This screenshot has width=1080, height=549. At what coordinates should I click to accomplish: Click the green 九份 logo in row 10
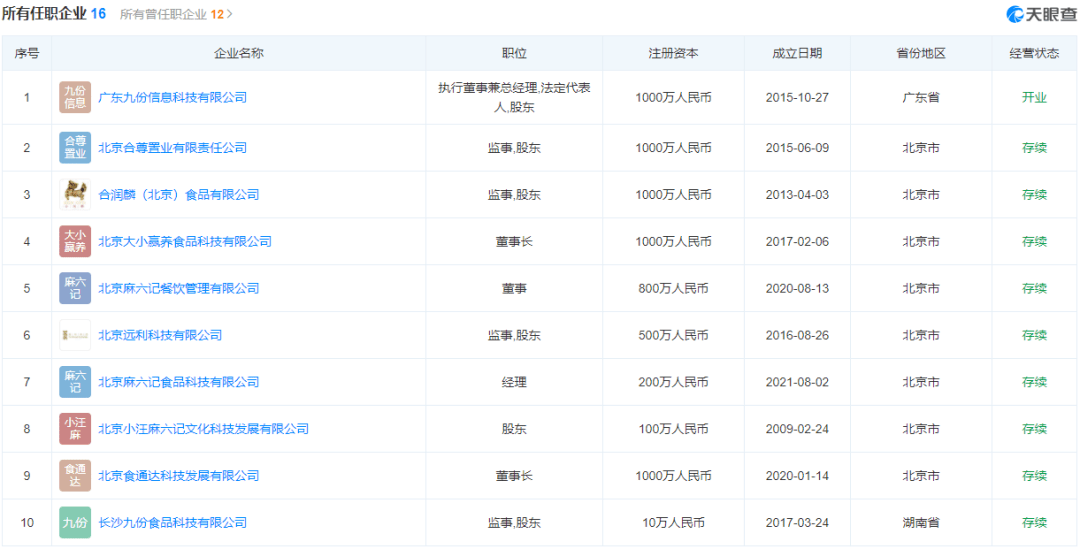pos(75,523)
